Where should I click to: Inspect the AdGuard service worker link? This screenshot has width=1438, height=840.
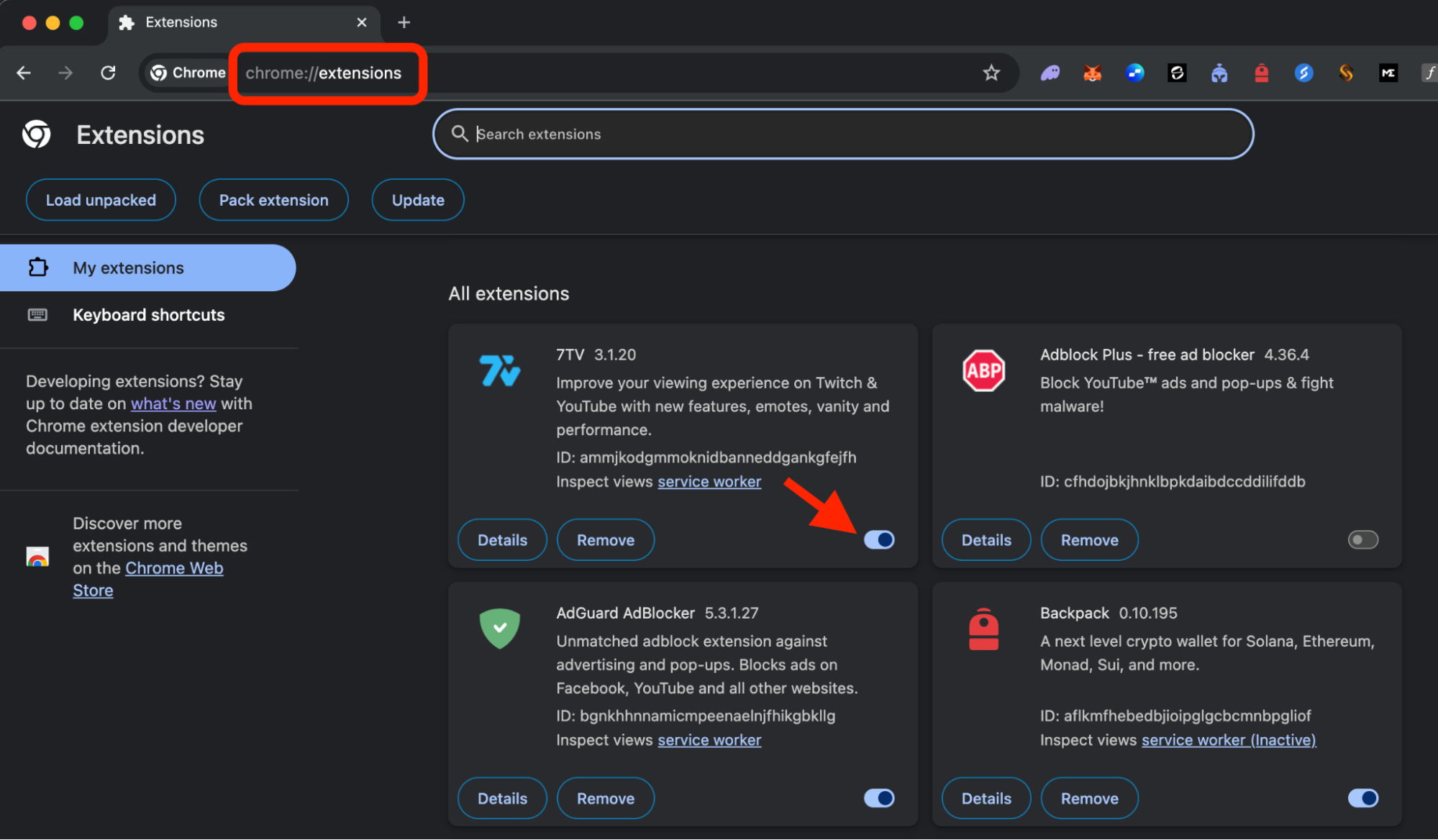[x=709, y=740]
